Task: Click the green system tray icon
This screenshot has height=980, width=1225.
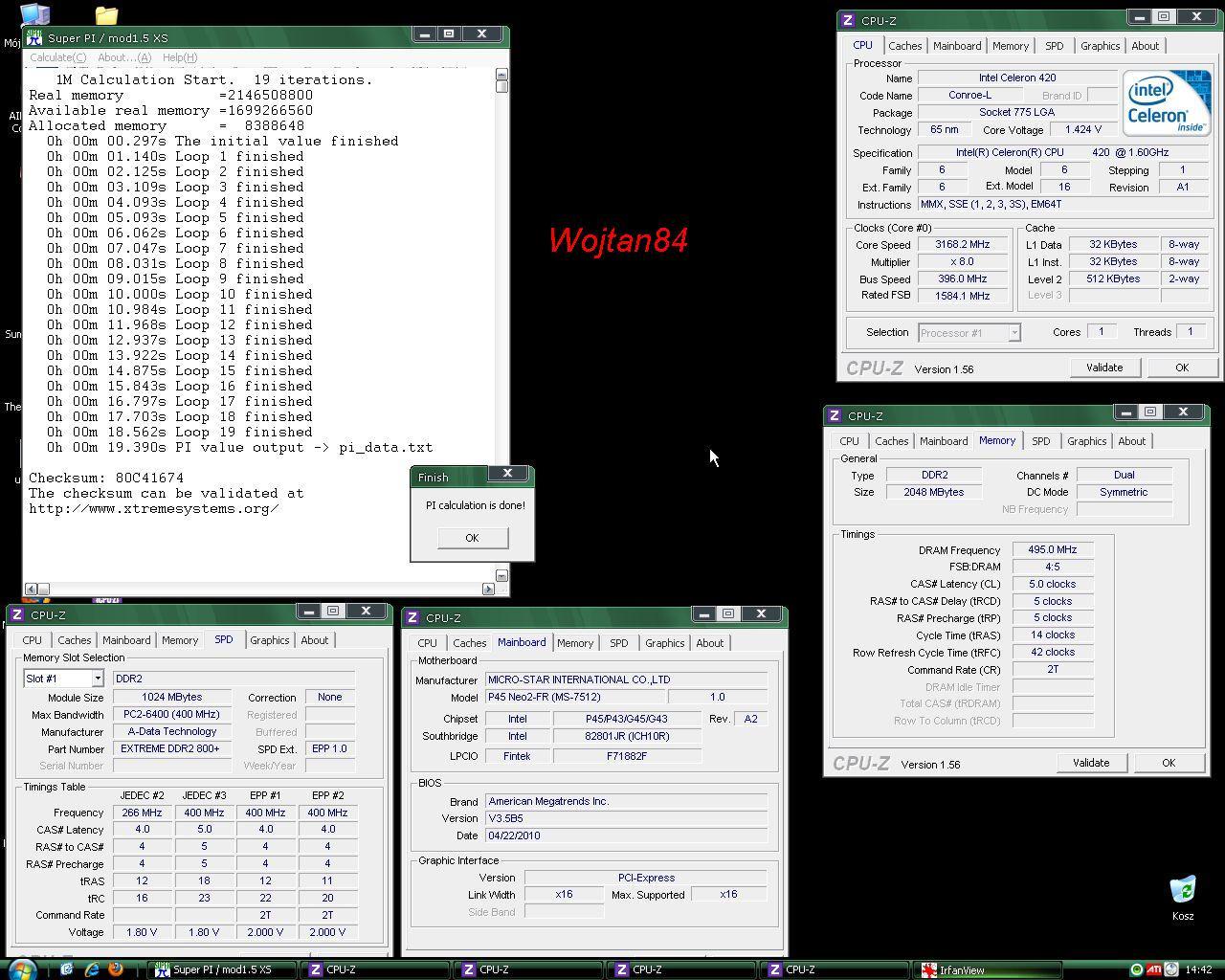Action: coord(1136,969)
